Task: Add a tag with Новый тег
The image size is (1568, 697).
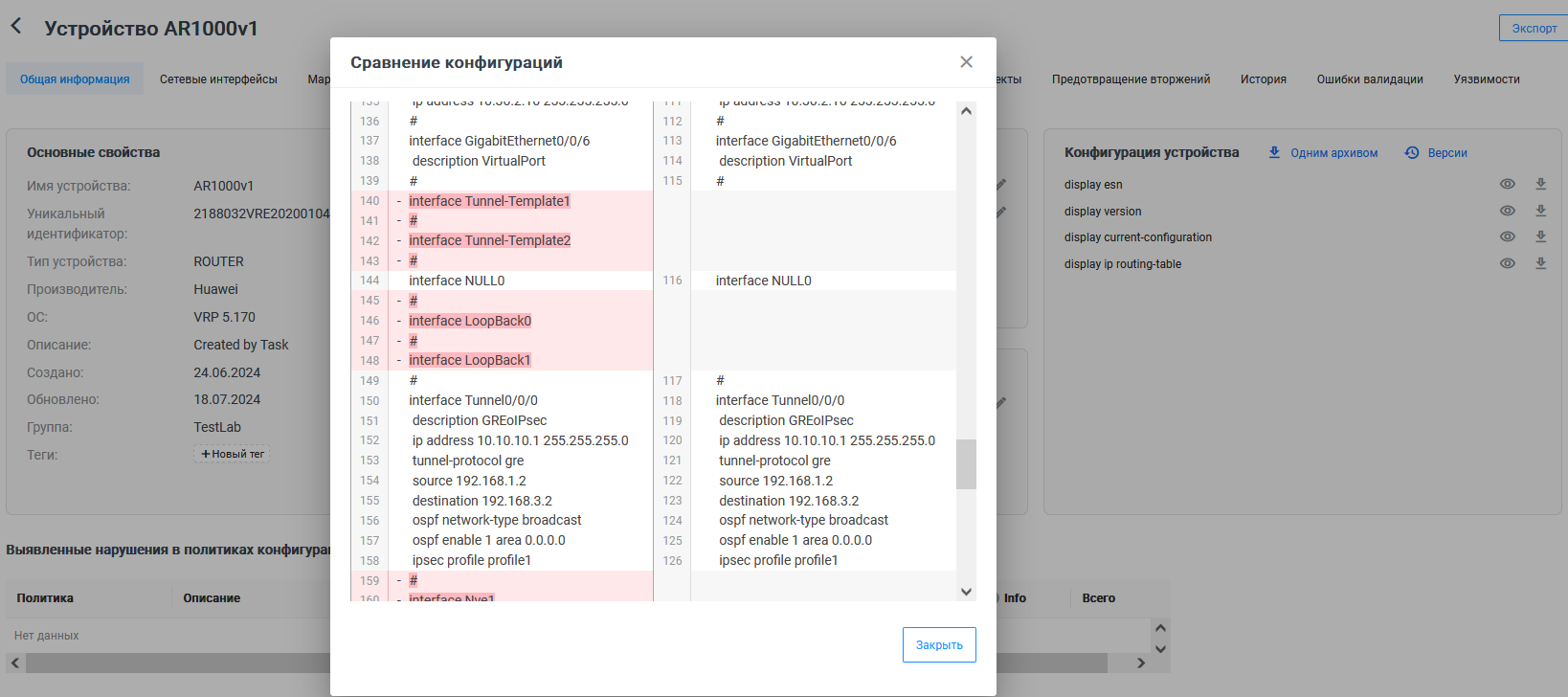Action: (x=232, y=454)
